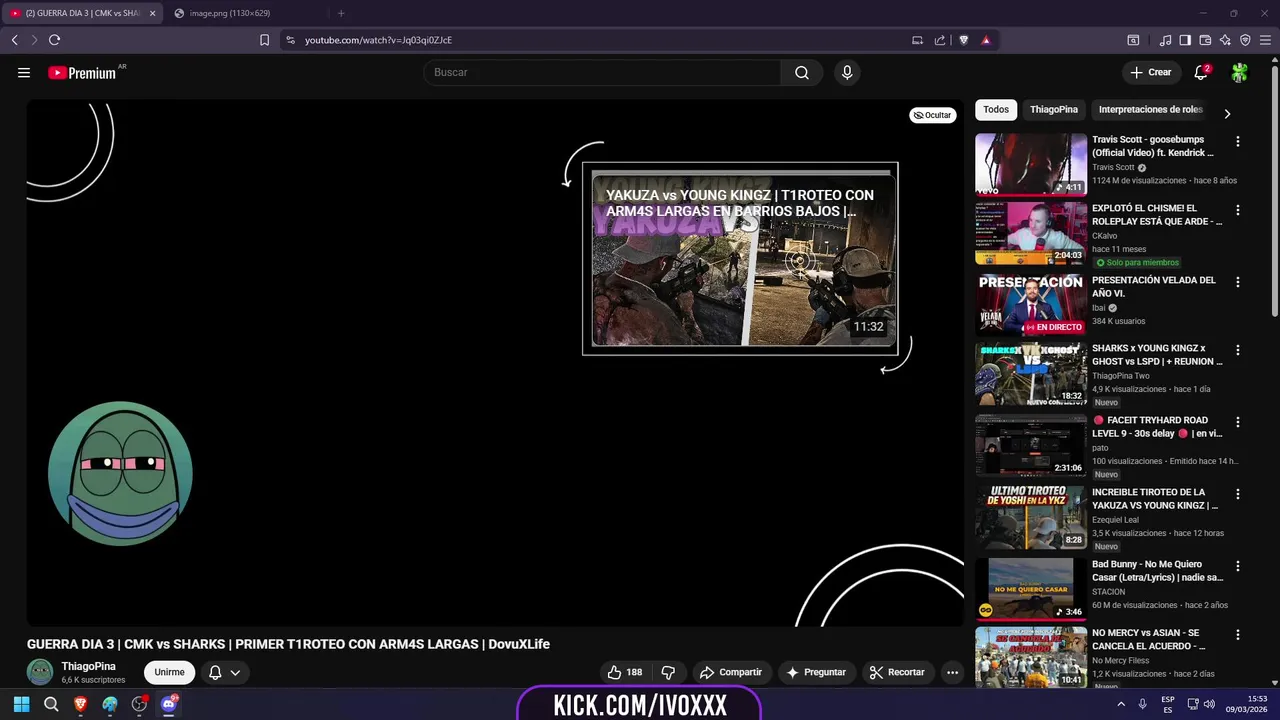Click the search magnifier button

point(802,72)
